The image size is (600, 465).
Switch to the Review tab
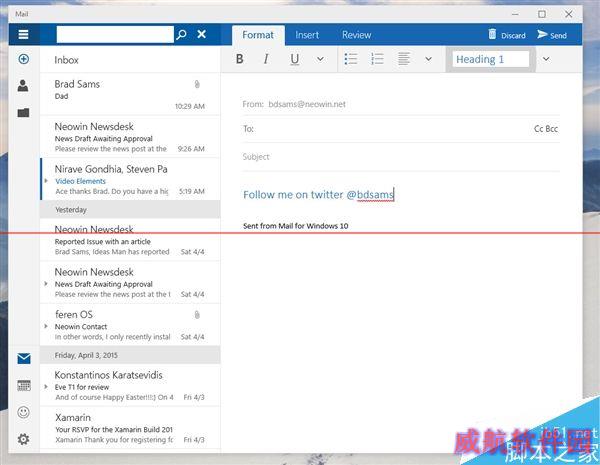[x=356, y=35]
